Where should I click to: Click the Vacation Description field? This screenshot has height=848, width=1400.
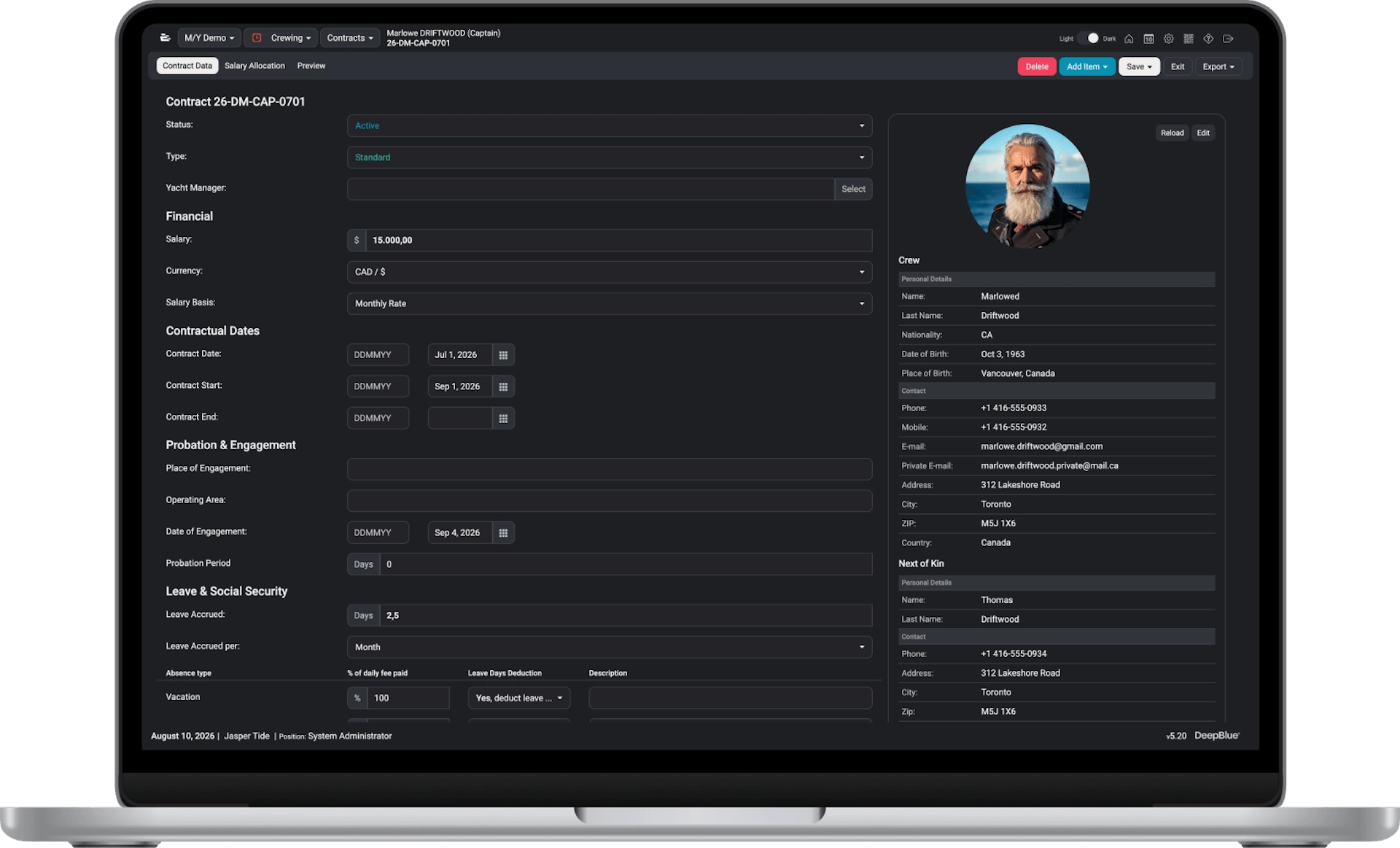pos(730,698)
